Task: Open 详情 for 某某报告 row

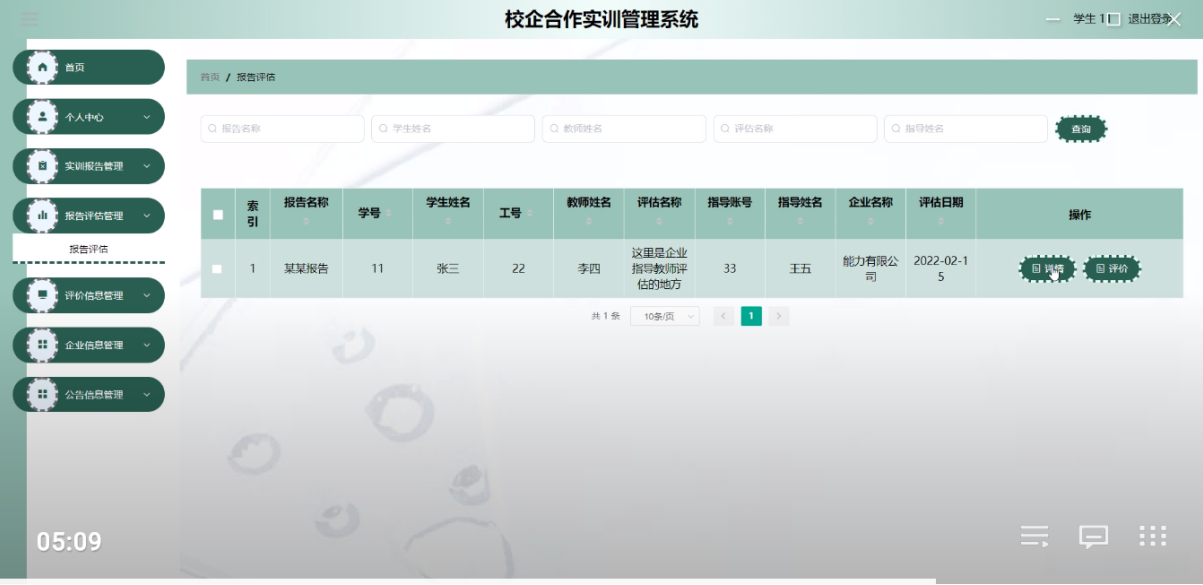Action: point(1047,268)
